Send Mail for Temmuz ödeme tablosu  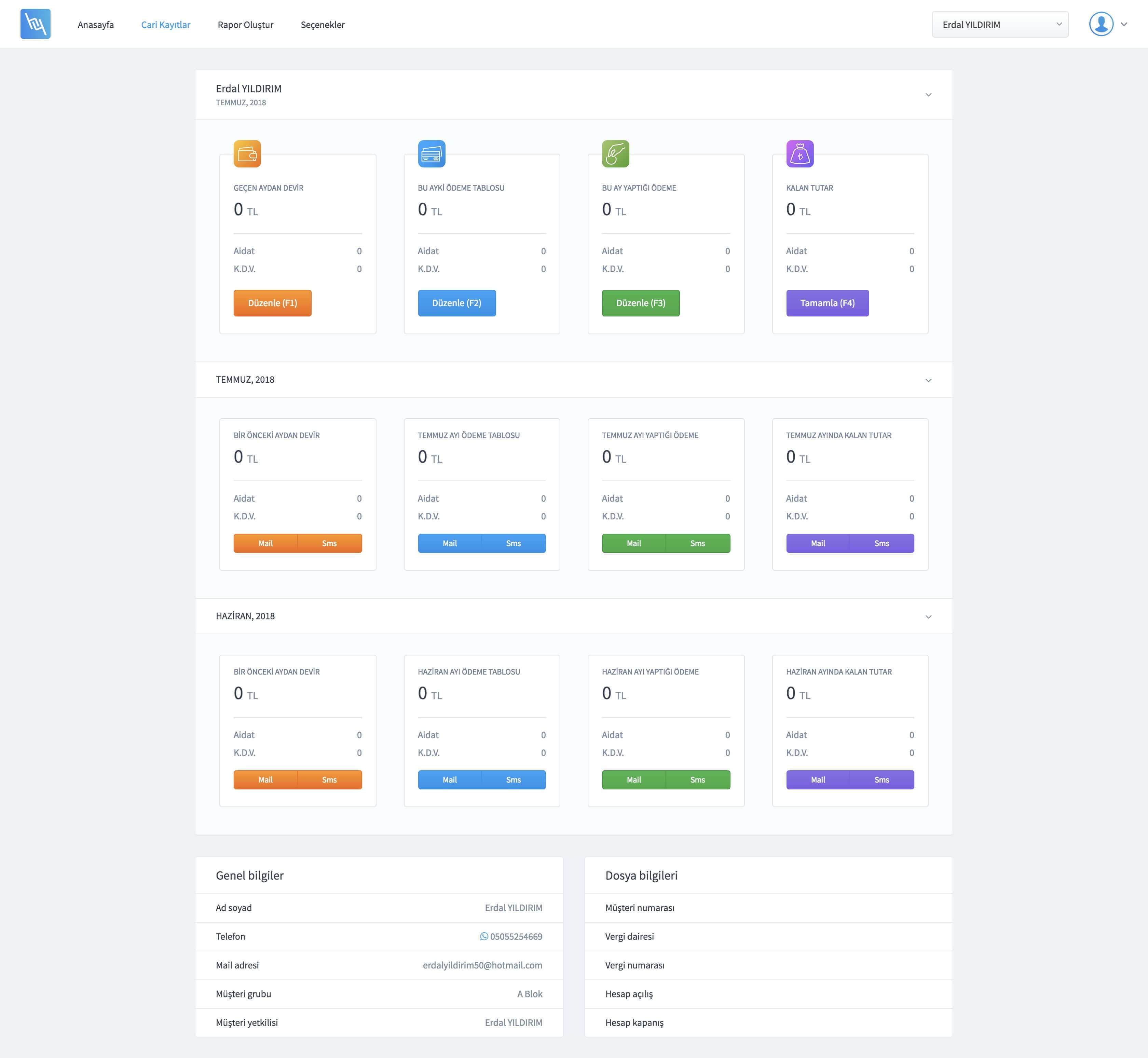(449, 543)
